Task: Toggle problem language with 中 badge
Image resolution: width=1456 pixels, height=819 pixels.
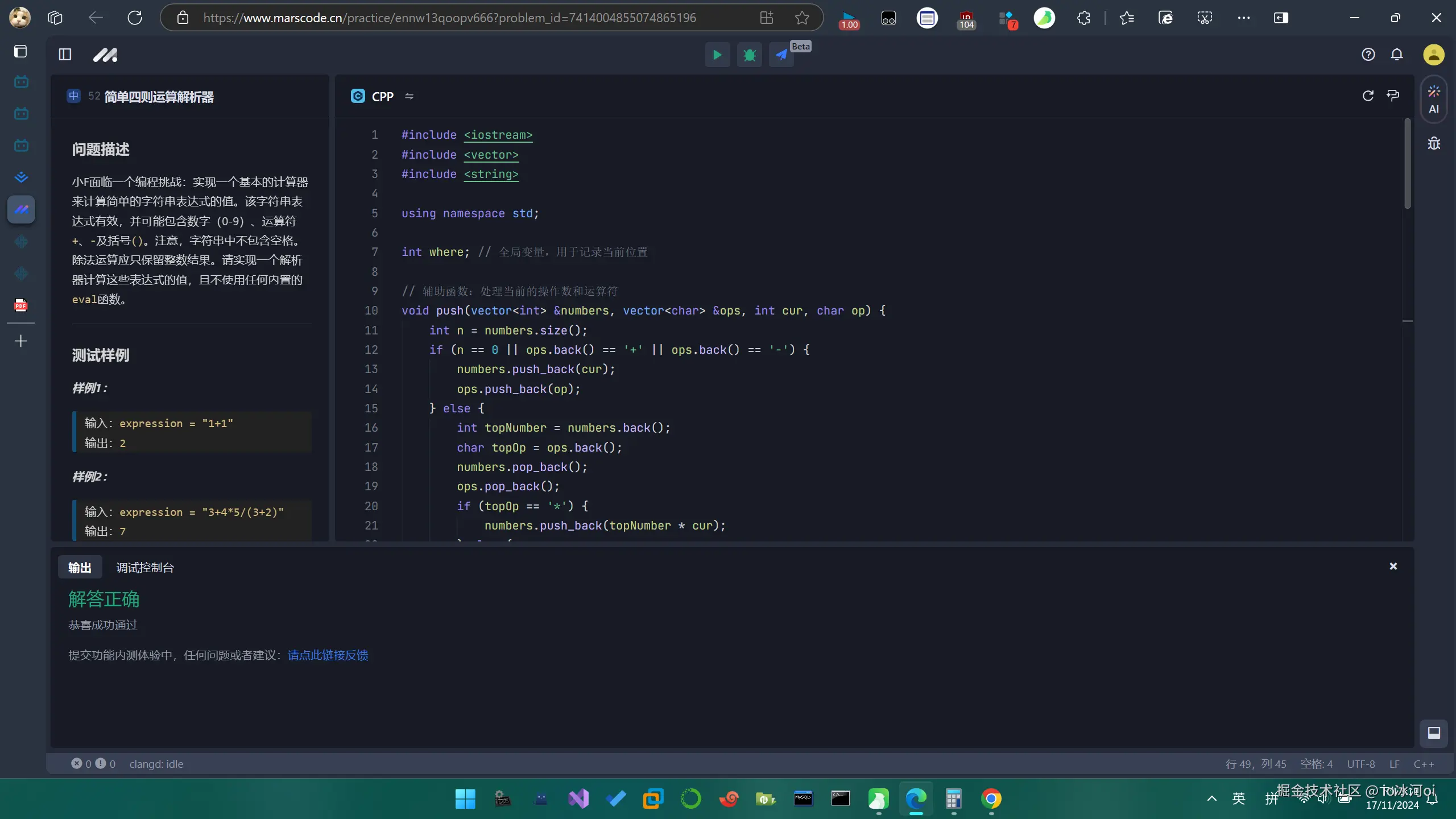Action: pyautogui.click(x=73, y=96)
